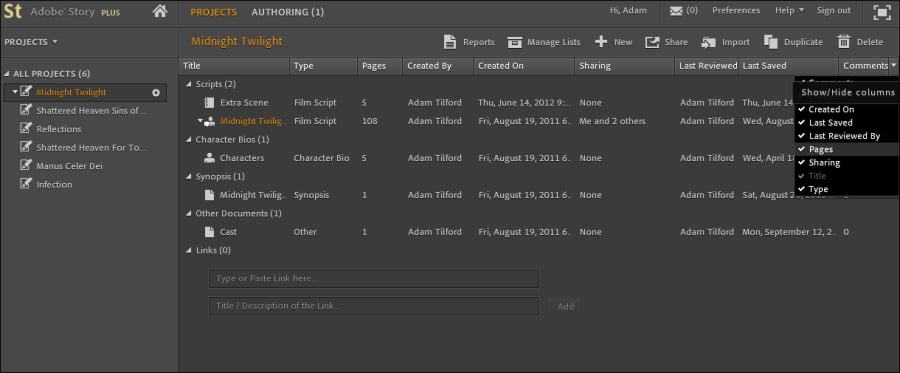
Task: Open Preferences
Action: (736, 10)
